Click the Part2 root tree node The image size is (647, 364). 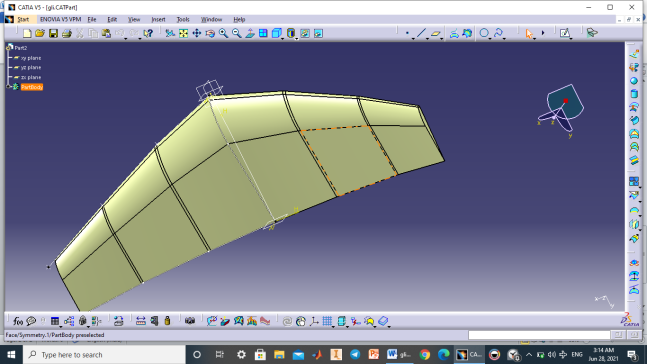pos(21,48)
